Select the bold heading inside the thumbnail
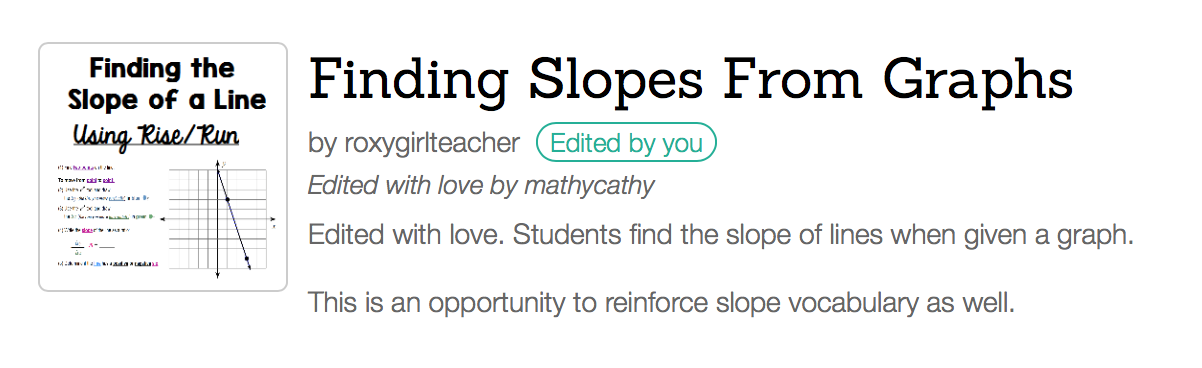 (x=166, y=85)
